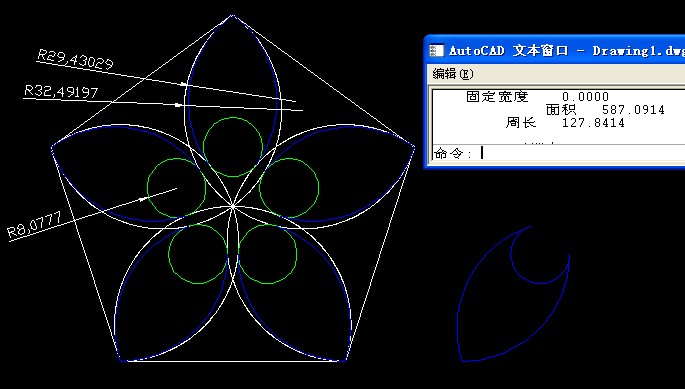Click the 固定宽度 0.0000 line

point(537,97)
